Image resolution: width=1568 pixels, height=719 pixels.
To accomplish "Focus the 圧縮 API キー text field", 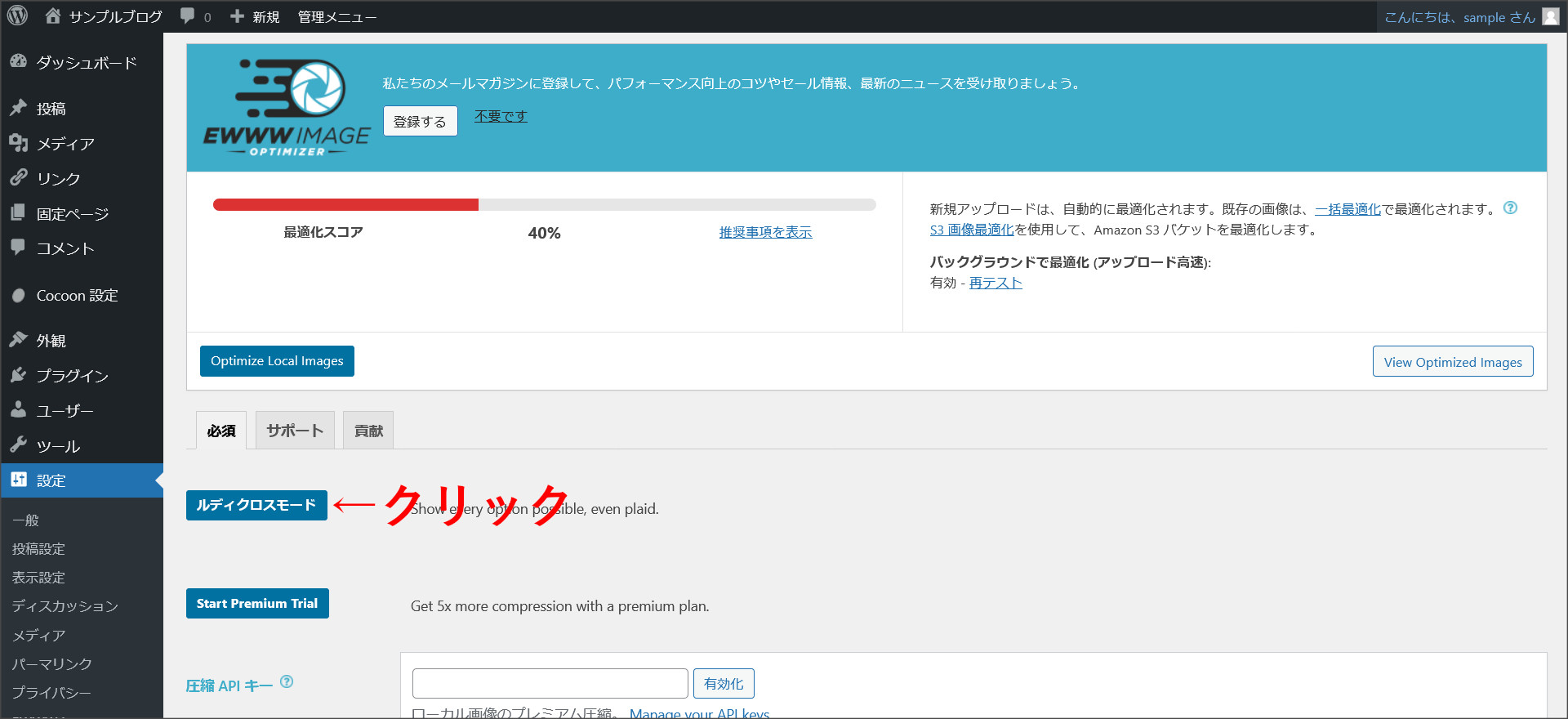I will point(550,683).
